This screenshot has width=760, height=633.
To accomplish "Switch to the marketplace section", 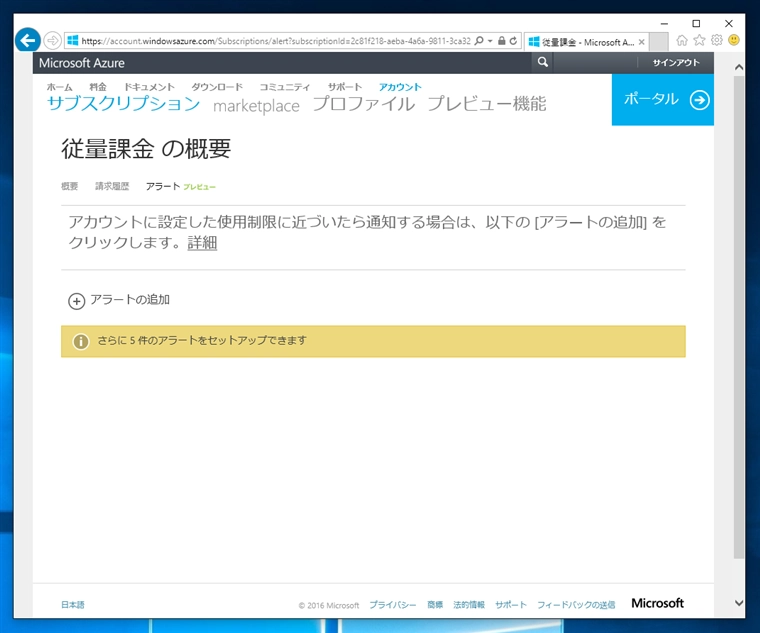I will coord(256,106).
